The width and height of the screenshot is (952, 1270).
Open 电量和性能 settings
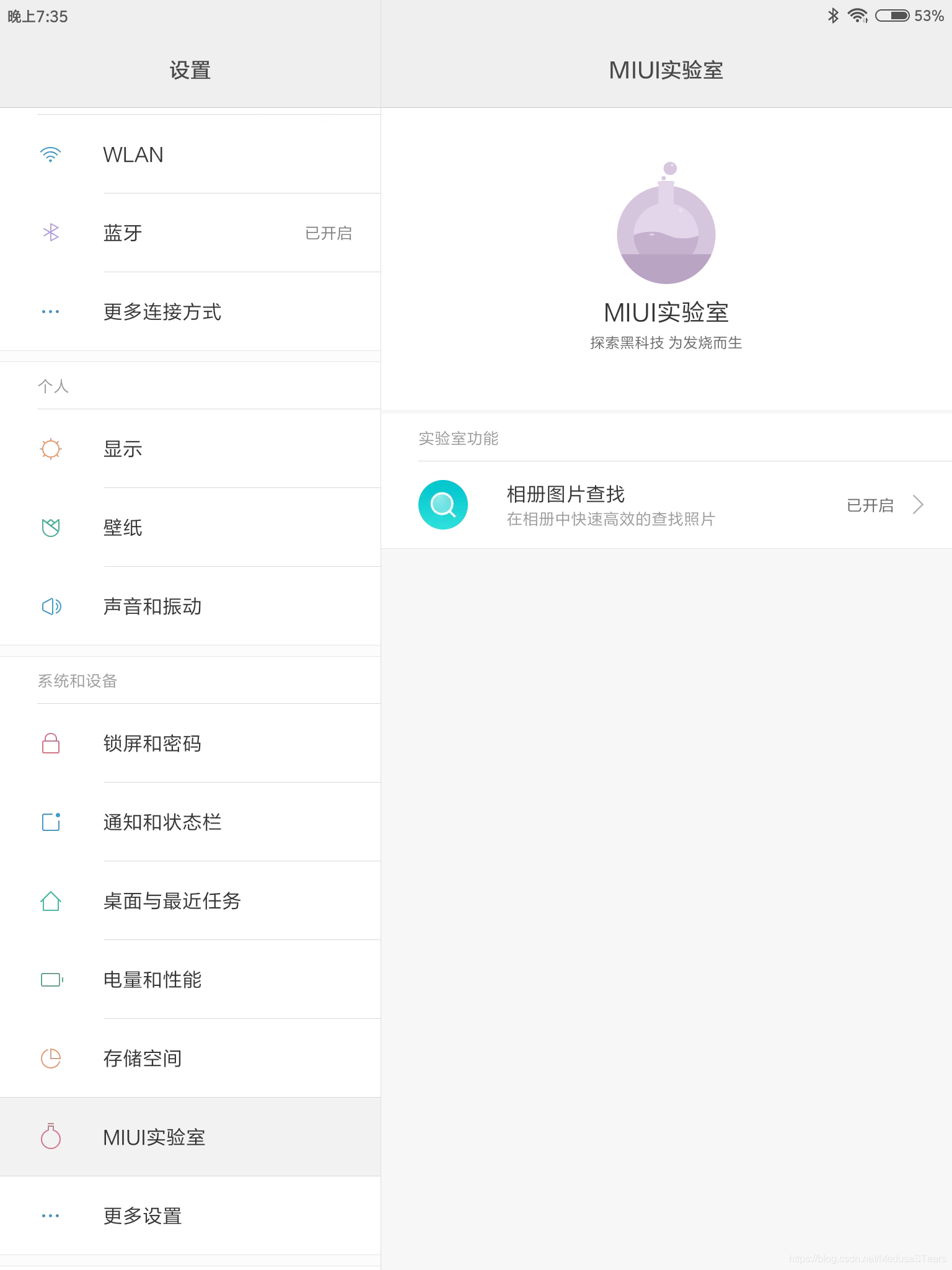(190, 979)
